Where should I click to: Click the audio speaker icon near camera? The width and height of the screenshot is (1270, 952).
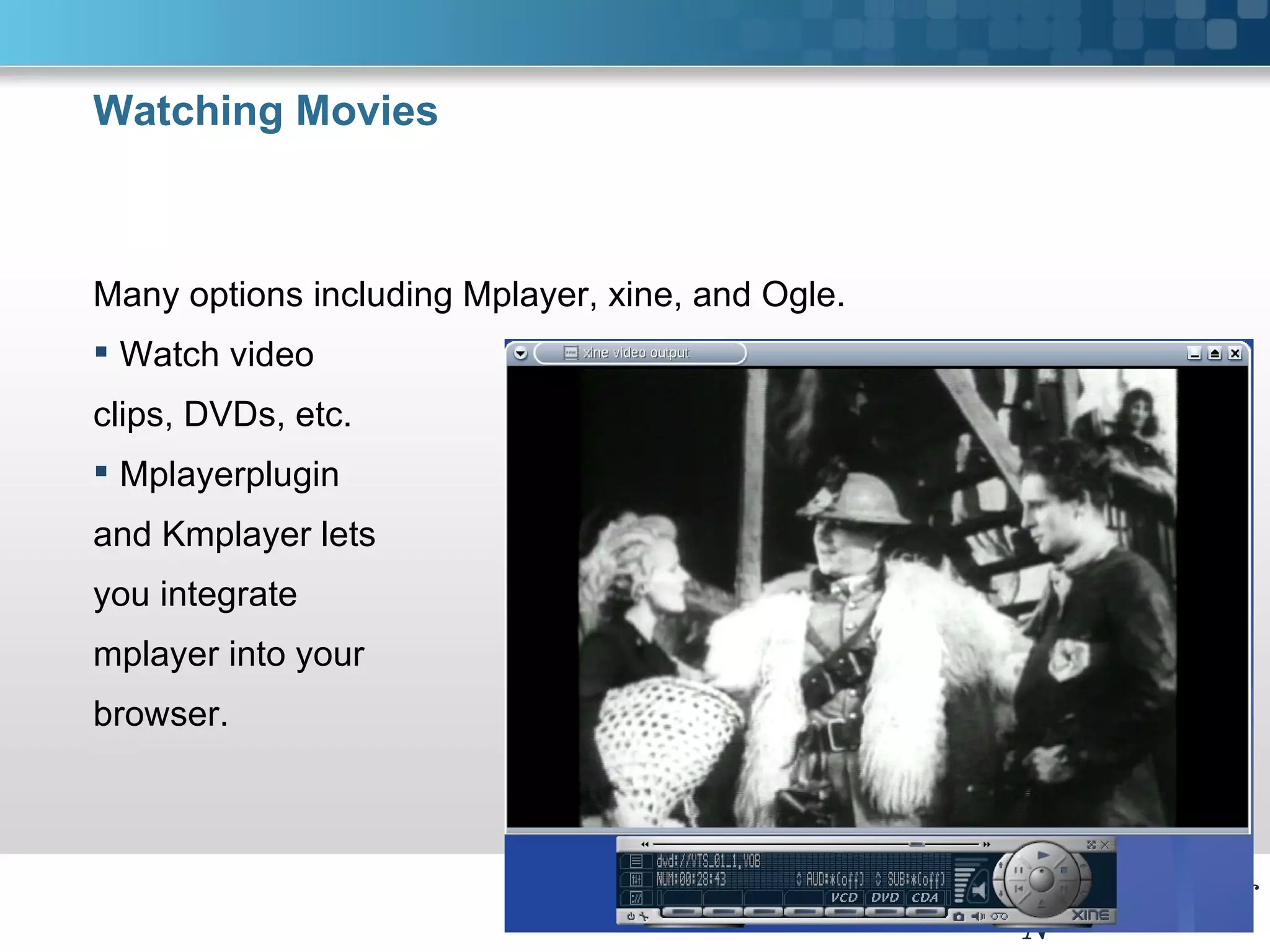pos(978,916)
